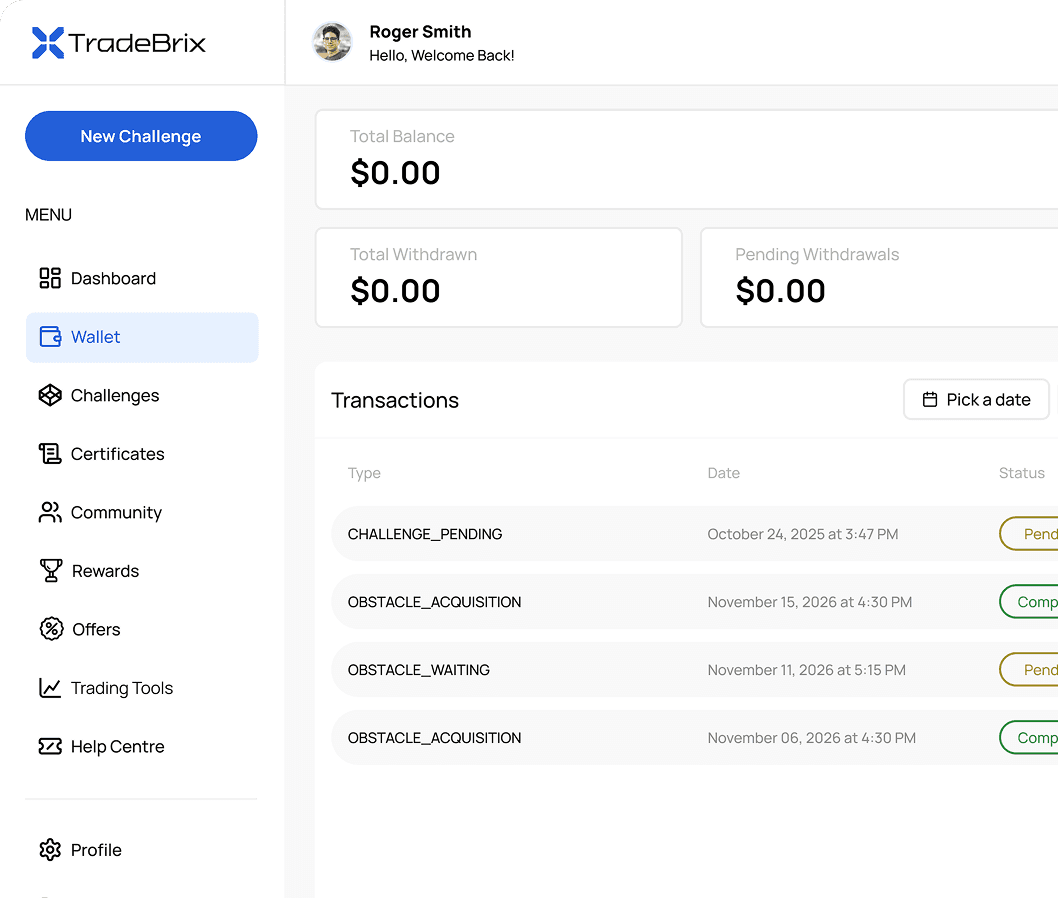The height and width of the screenshot is (898, 1058).
Task: Open the Community menu item
Action: [116, 513]
